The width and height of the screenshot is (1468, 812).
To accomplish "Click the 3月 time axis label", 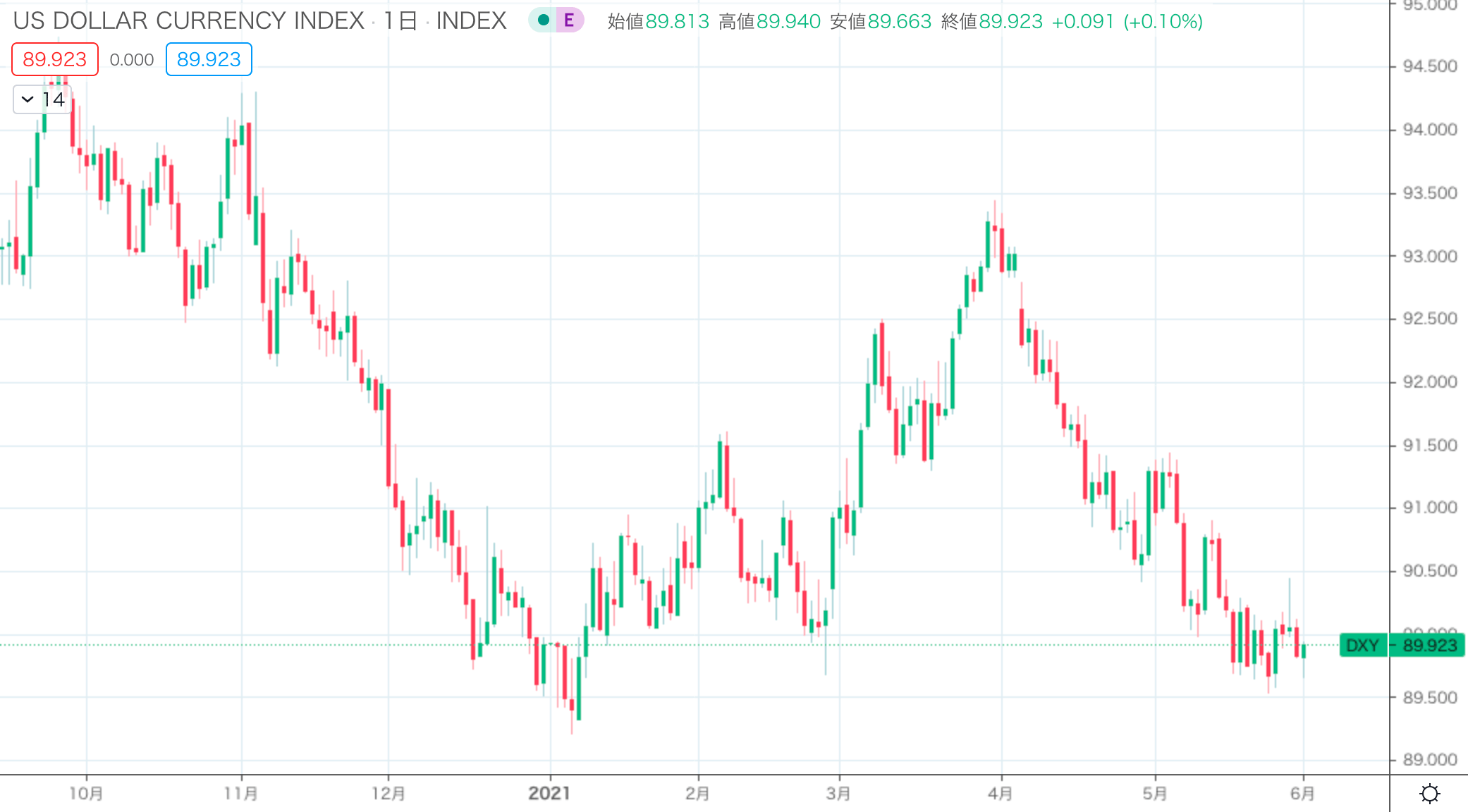I will 838,794.
